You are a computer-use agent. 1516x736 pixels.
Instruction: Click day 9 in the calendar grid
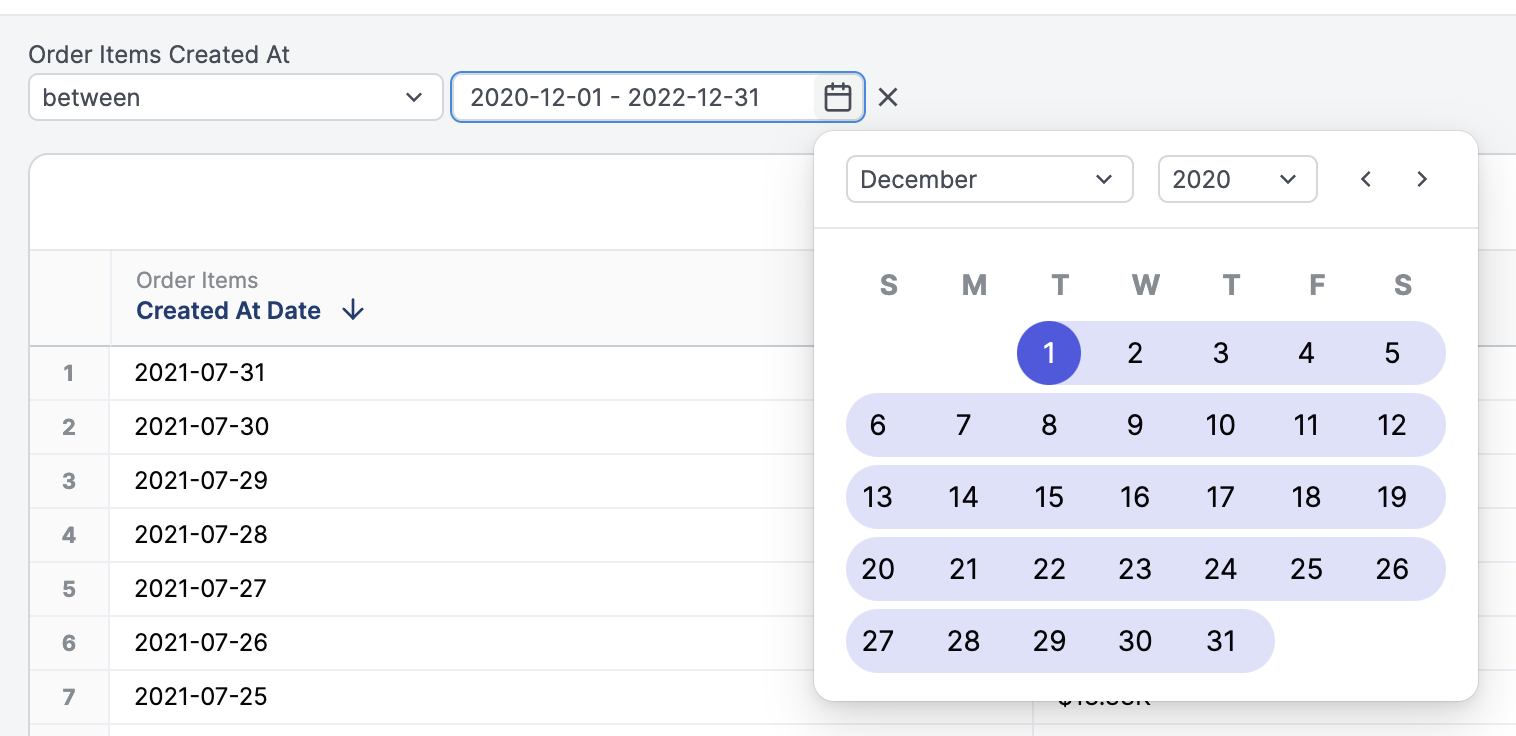click(1134, 425)
